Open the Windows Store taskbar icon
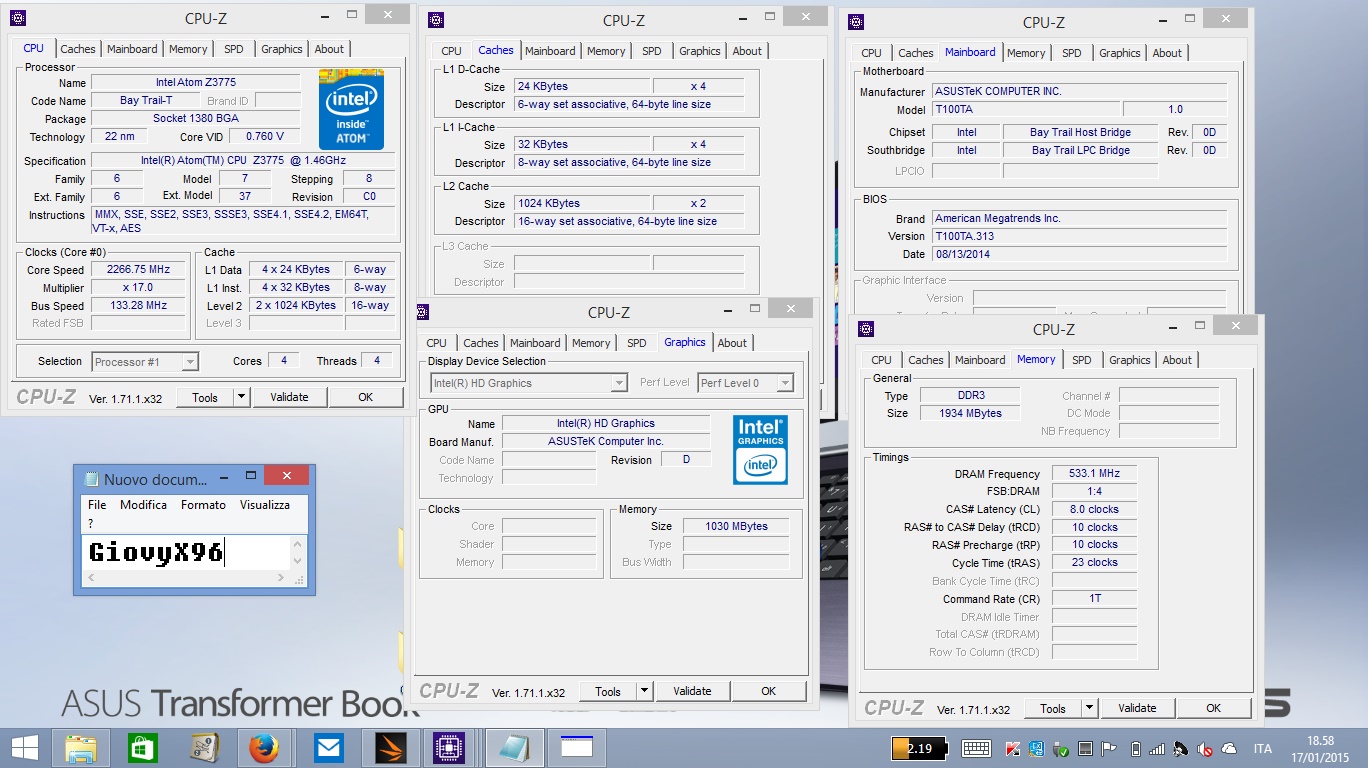 [143, 748]
